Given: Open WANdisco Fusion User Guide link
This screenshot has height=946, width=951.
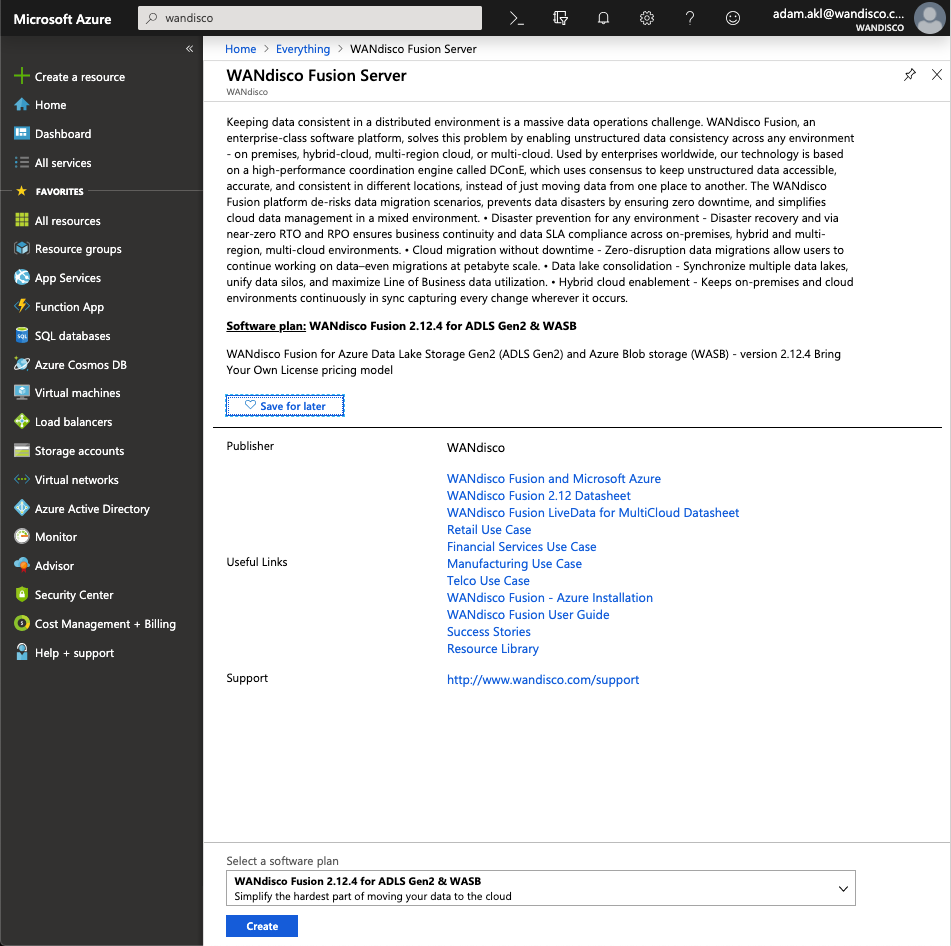Looking at the screenshot, I should (x=528, y=614).
